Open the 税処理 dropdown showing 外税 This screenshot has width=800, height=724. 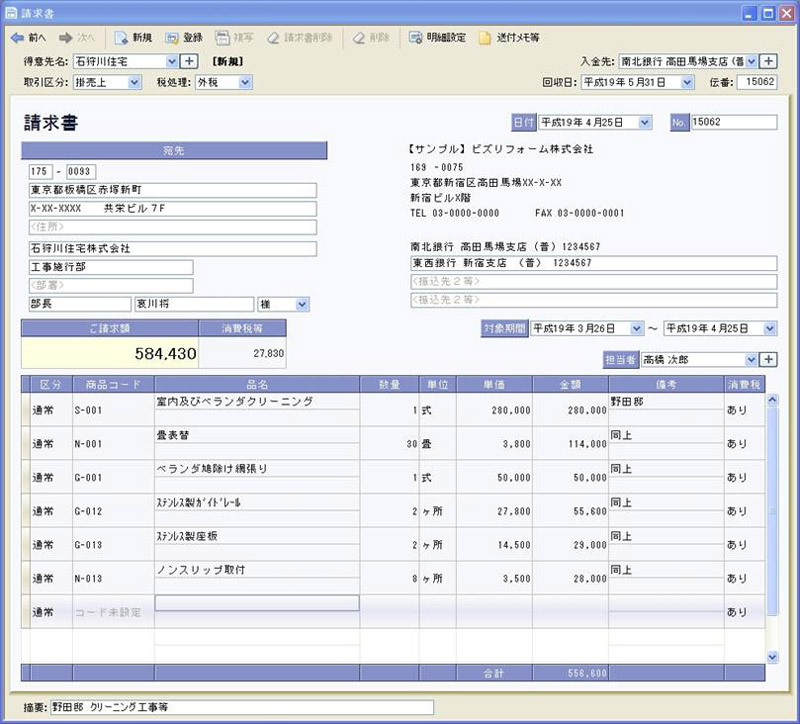(x=244, y=82)
